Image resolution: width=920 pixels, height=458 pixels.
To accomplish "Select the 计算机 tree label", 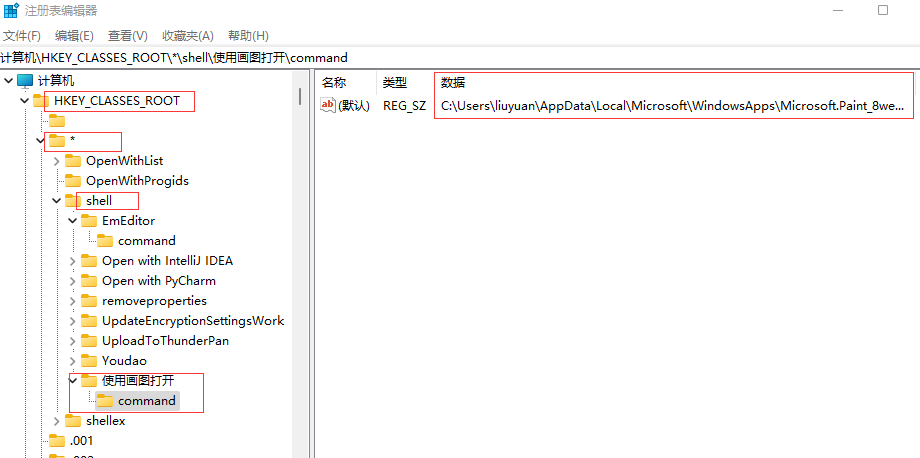I will coord(56,81).
